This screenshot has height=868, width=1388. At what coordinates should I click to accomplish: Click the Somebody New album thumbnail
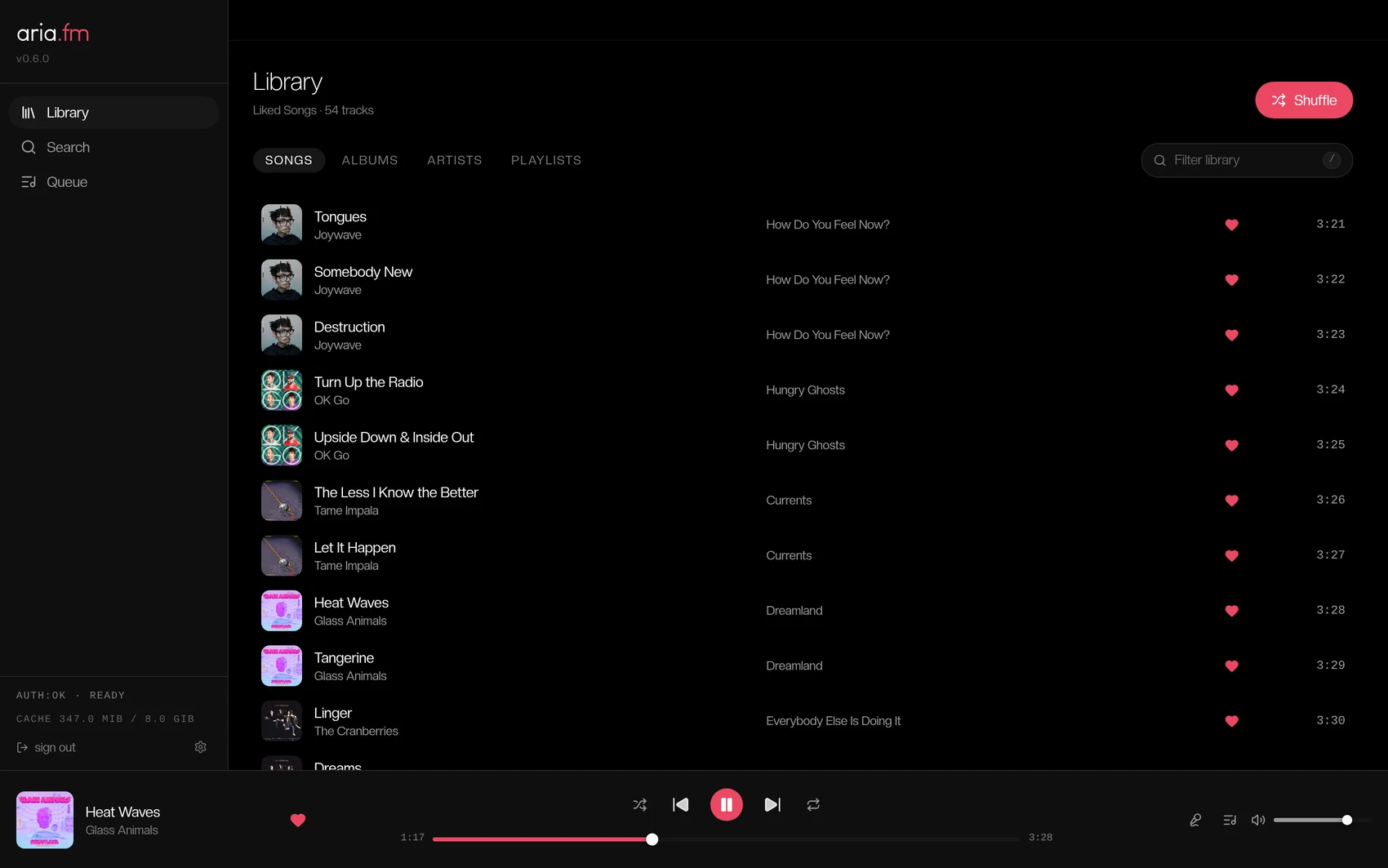282,280
